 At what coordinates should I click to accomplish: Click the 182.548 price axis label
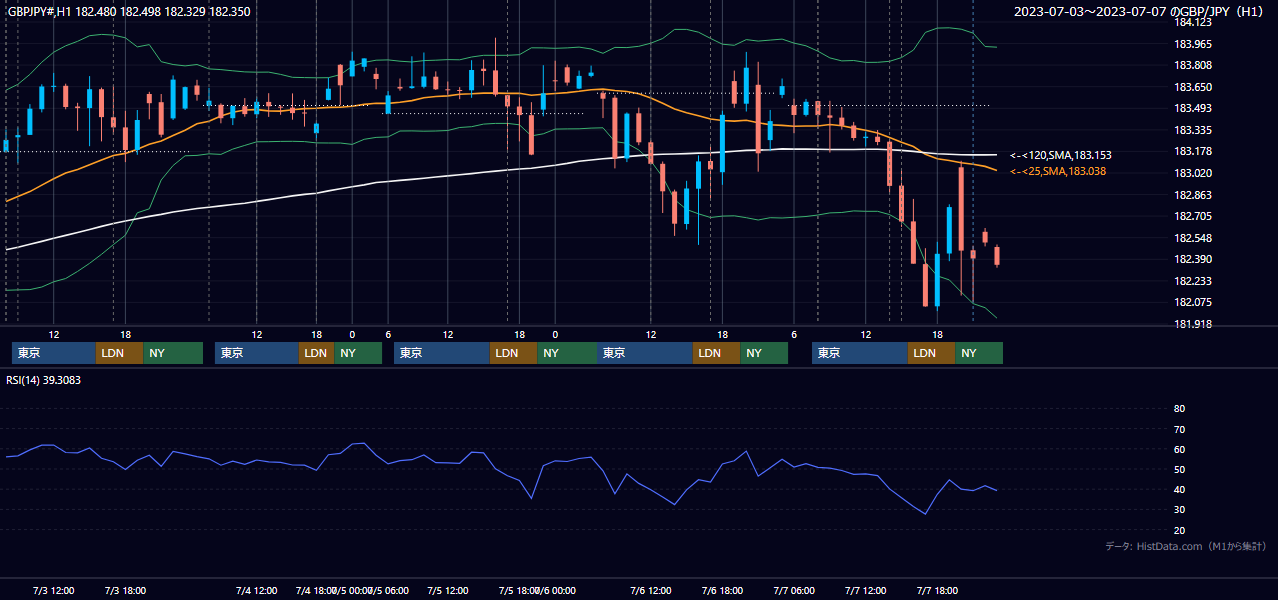1192,238
